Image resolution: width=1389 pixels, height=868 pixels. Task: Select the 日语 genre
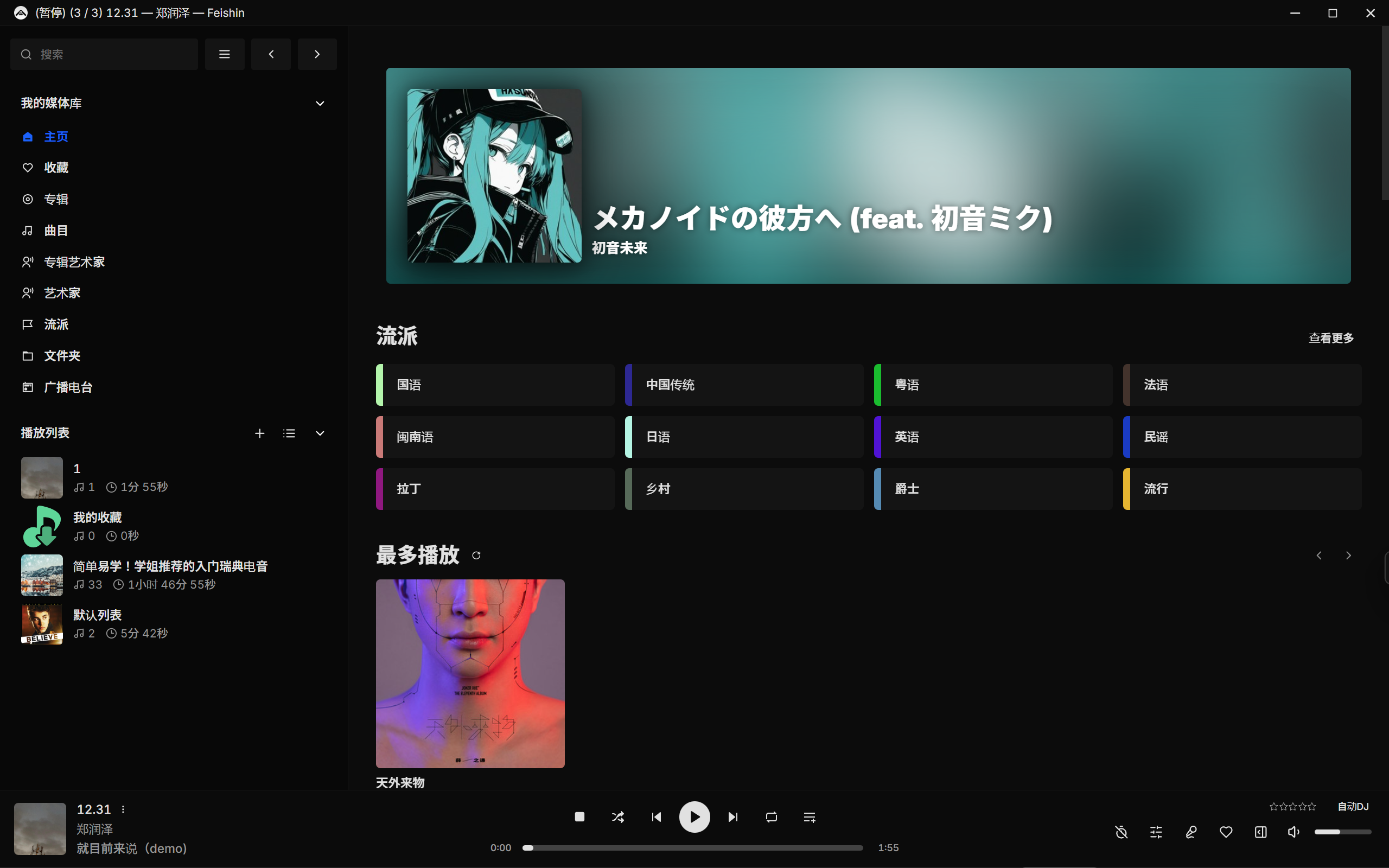[744, 437]
